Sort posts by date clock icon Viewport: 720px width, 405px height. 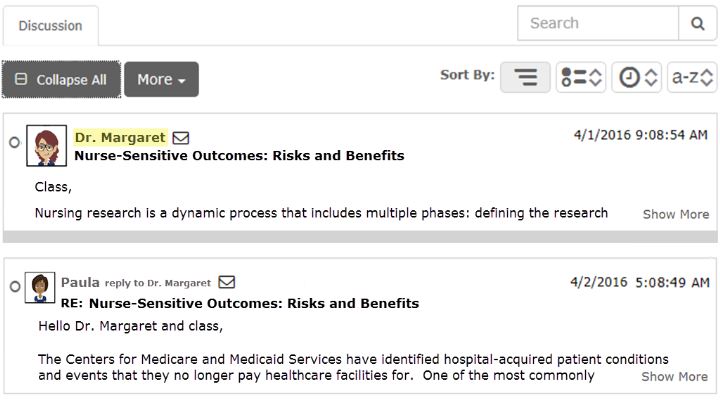pos(636,77)
